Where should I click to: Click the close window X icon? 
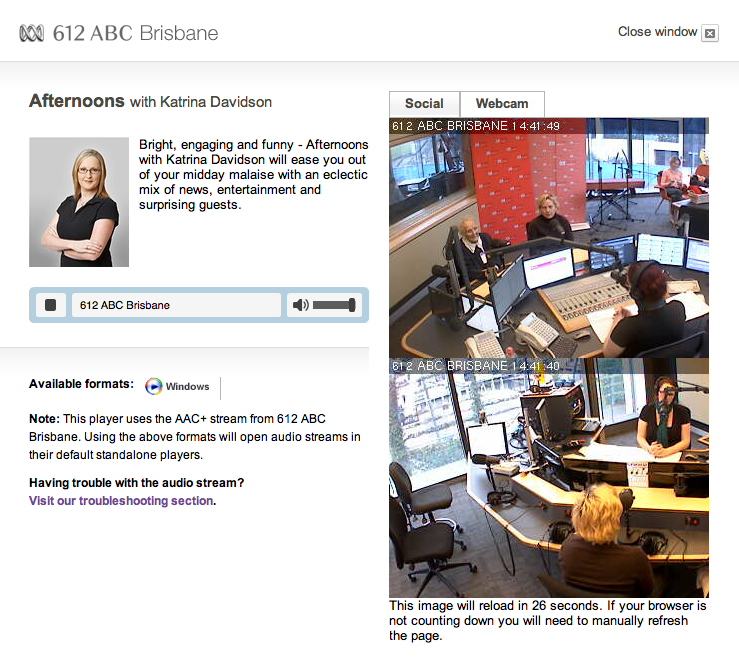[x=710, y=33]
